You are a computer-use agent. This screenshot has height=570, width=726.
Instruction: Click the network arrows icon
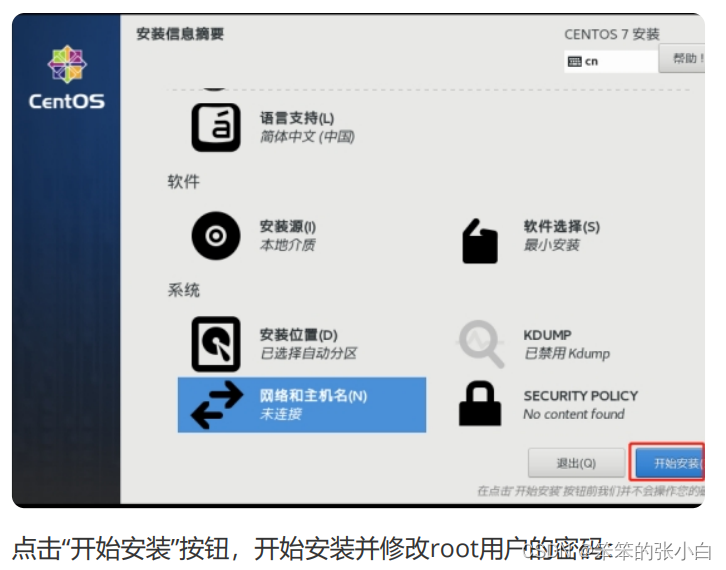[217, 405]
